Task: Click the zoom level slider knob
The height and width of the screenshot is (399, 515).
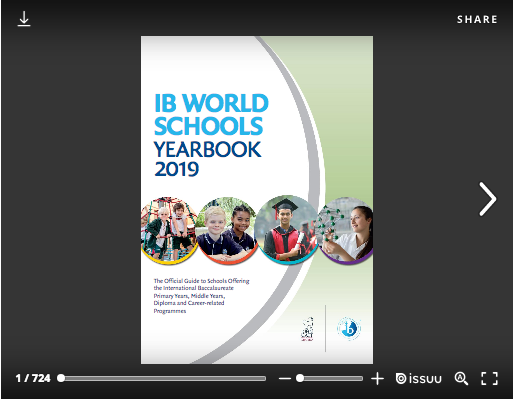Action: coord(300,378)
